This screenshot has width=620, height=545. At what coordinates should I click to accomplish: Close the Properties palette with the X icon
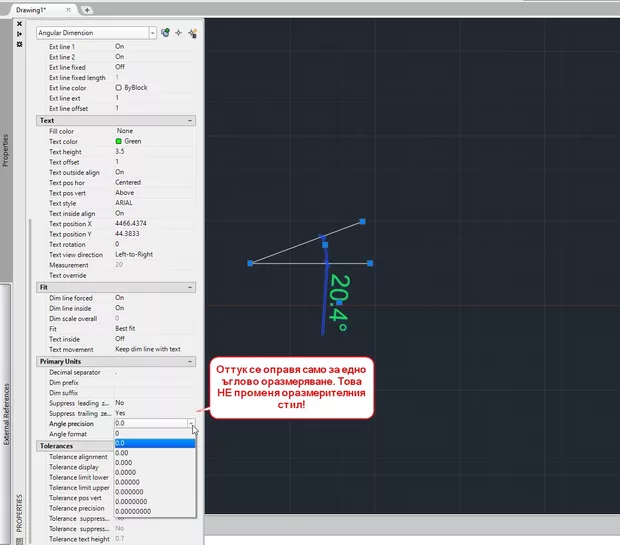(20, 23)
